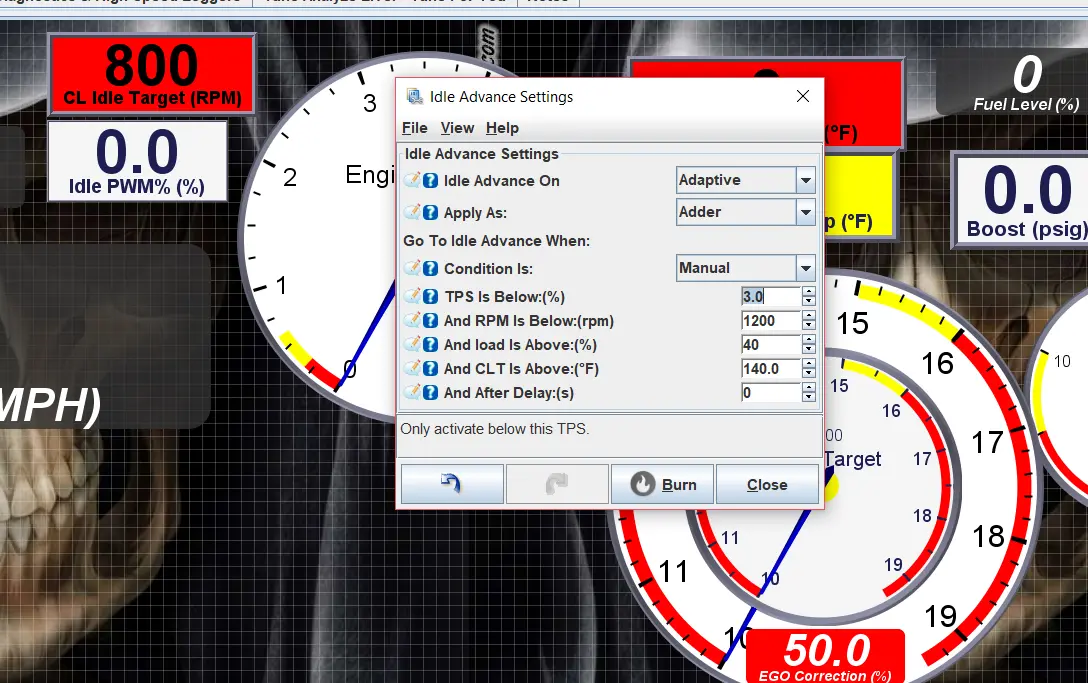This screenshot has height=683, width=1088.
Task: Click the help icon for Idle Advance On
Action: (x=430, y=180)
